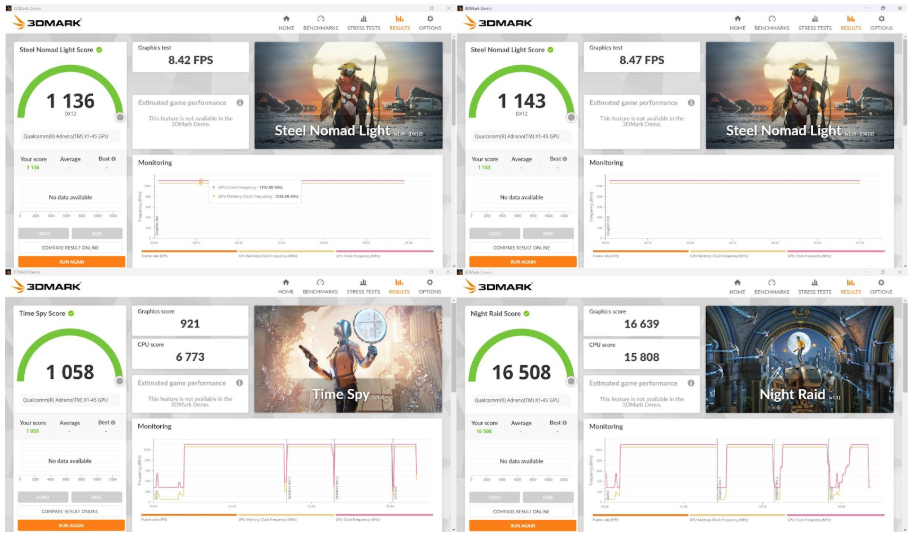Click COMPARE RESULT ONLINE in the 1 143 window
Screen dimensions: 918x538
pos(522,248)
